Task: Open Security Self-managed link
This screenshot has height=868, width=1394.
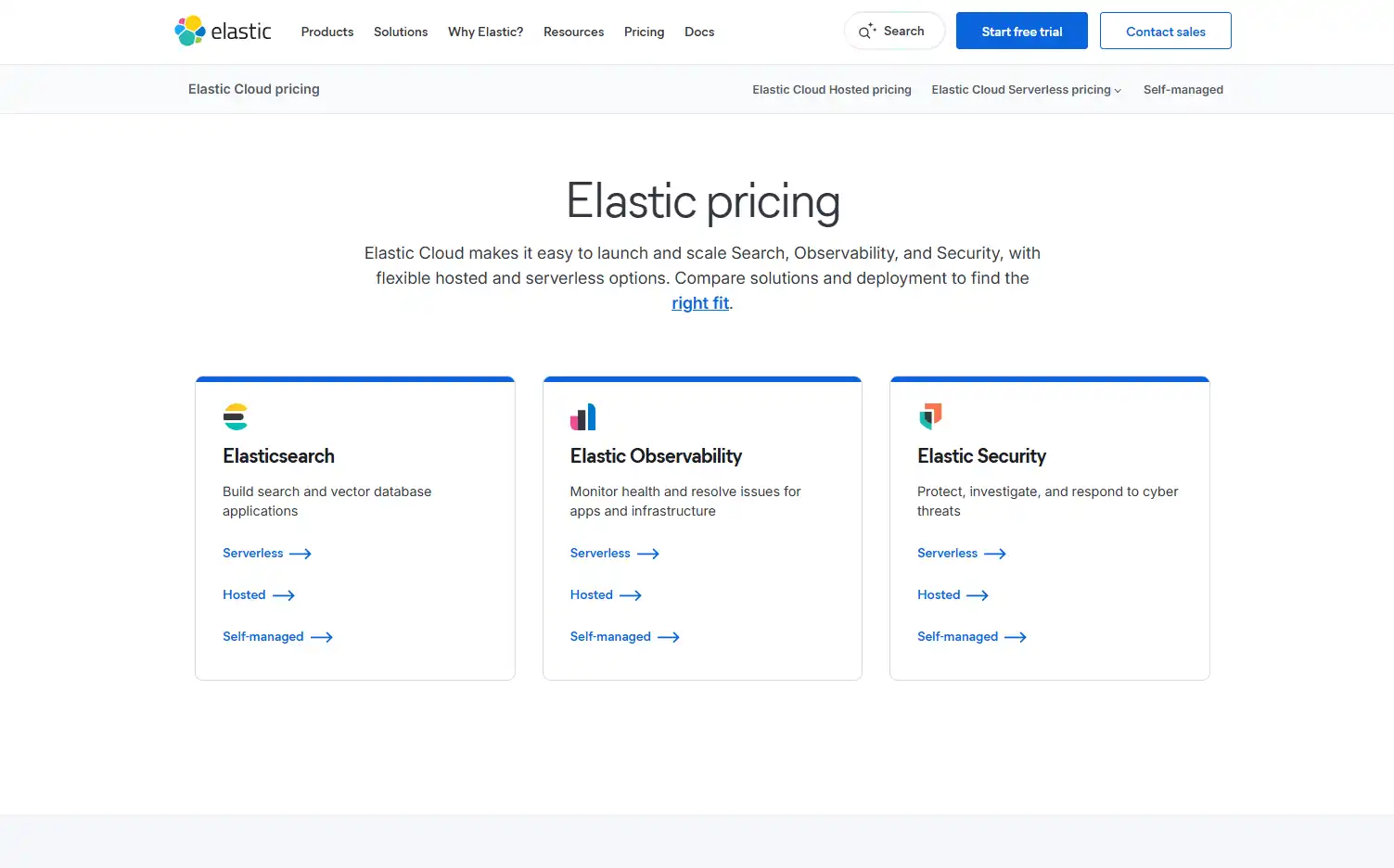Action: 972,637
